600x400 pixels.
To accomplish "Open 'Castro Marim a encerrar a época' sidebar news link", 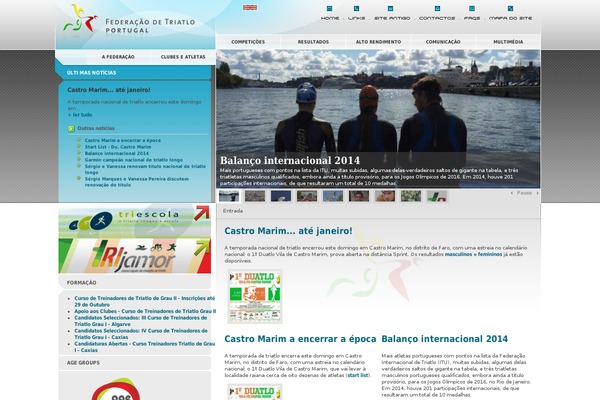I will (x=122, y=140).
